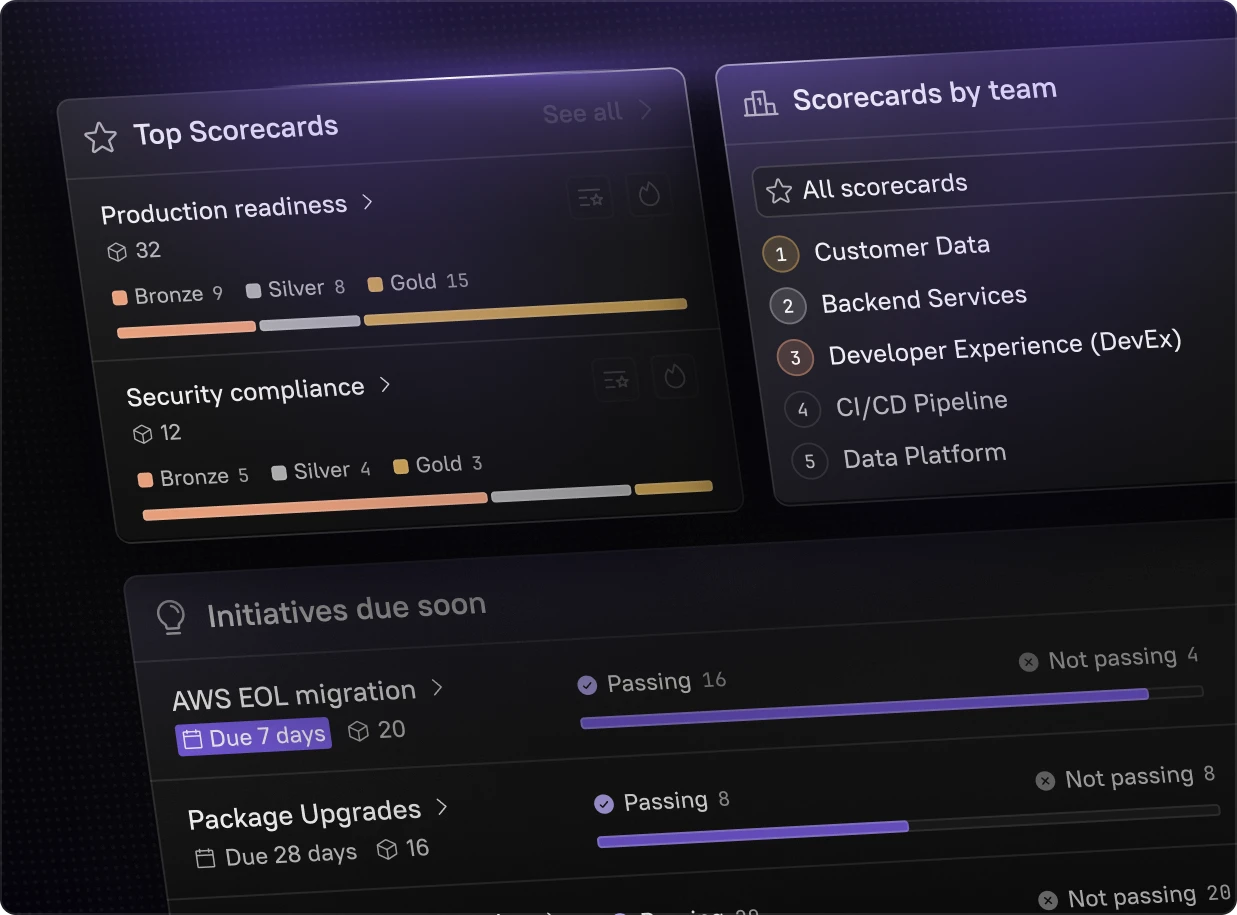Image resolution: width=1237 pixels, height=915 pixels.
Task: Click the lightbulb icon beside Initiatives due soon
Action: [172, 618]
